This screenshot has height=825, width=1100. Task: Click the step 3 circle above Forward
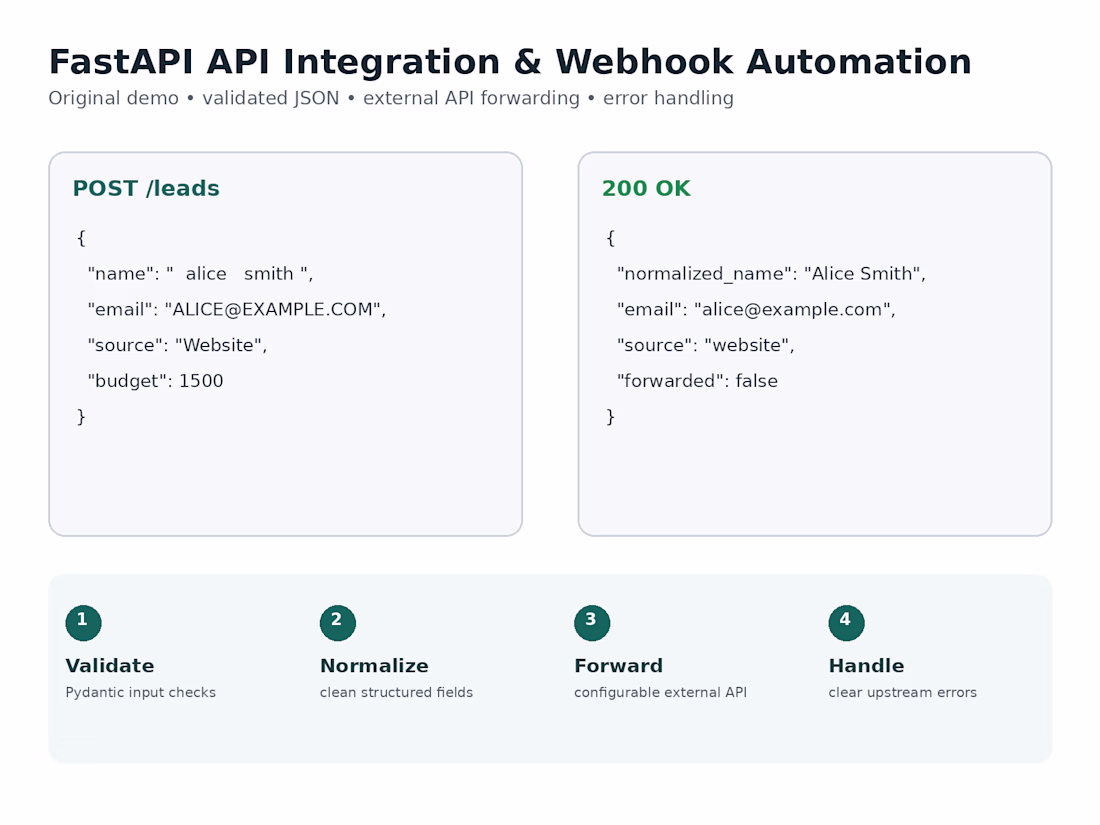(592, 623)
